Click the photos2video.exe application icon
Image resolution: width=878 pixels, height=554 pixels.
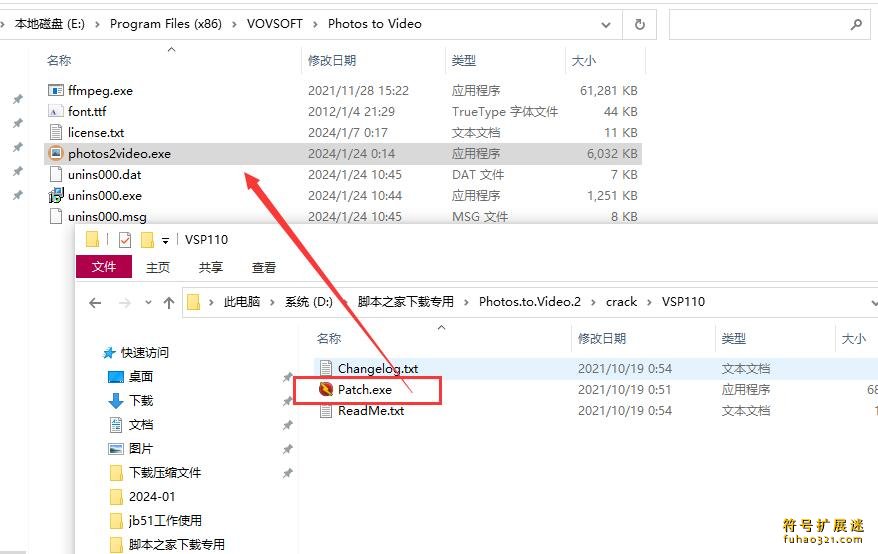[55, 153]
